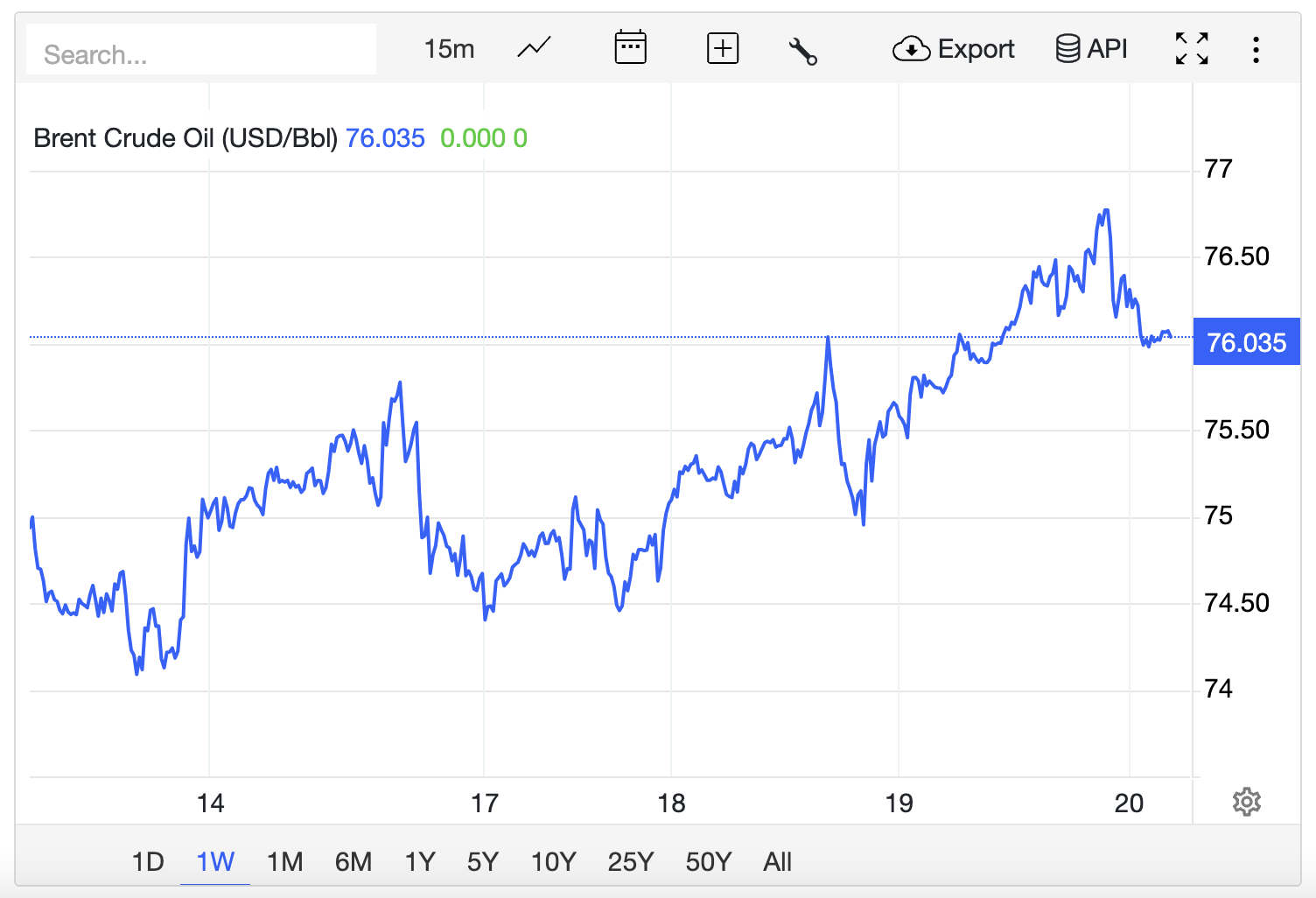
Task: Open chart tools wrench icon
Action: click(x=802, y=50)
